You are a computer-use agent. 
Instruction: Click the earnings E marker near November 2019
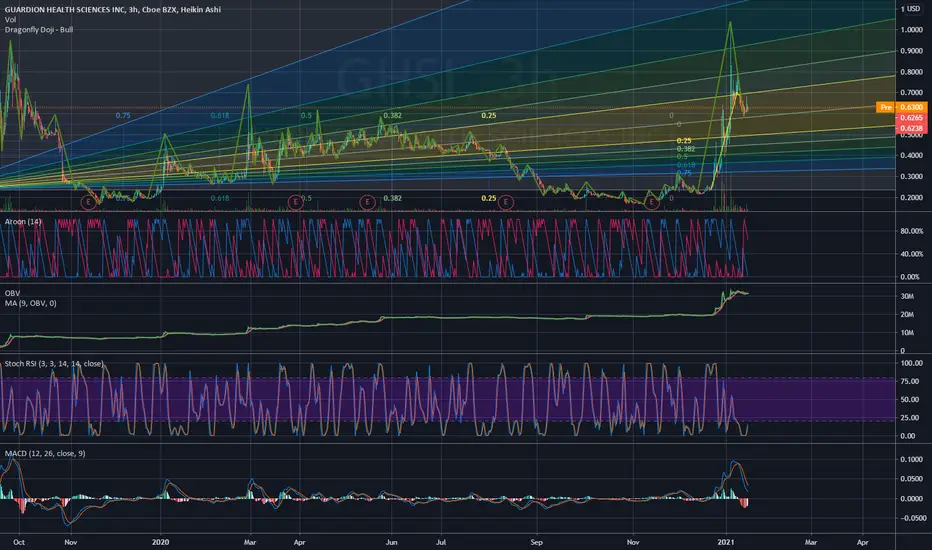[88, 202]
